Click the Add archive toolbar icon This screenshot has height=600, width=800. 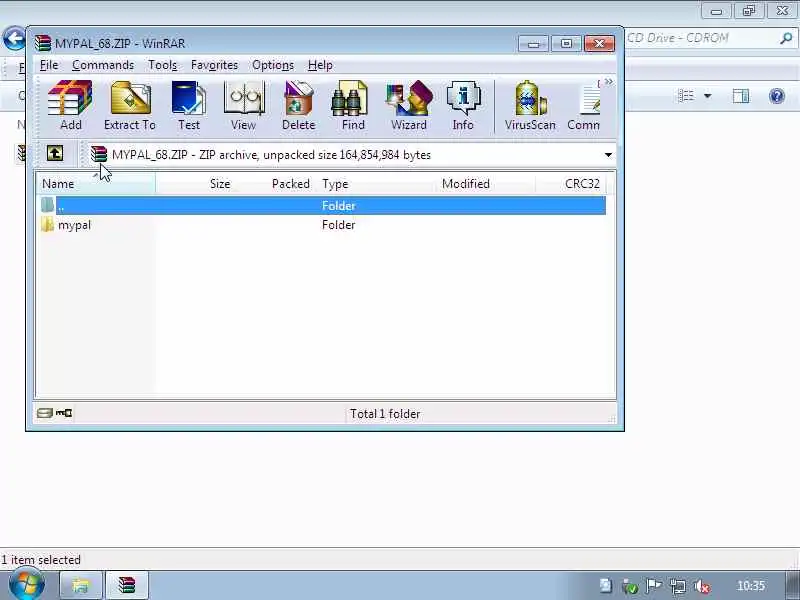70,105
